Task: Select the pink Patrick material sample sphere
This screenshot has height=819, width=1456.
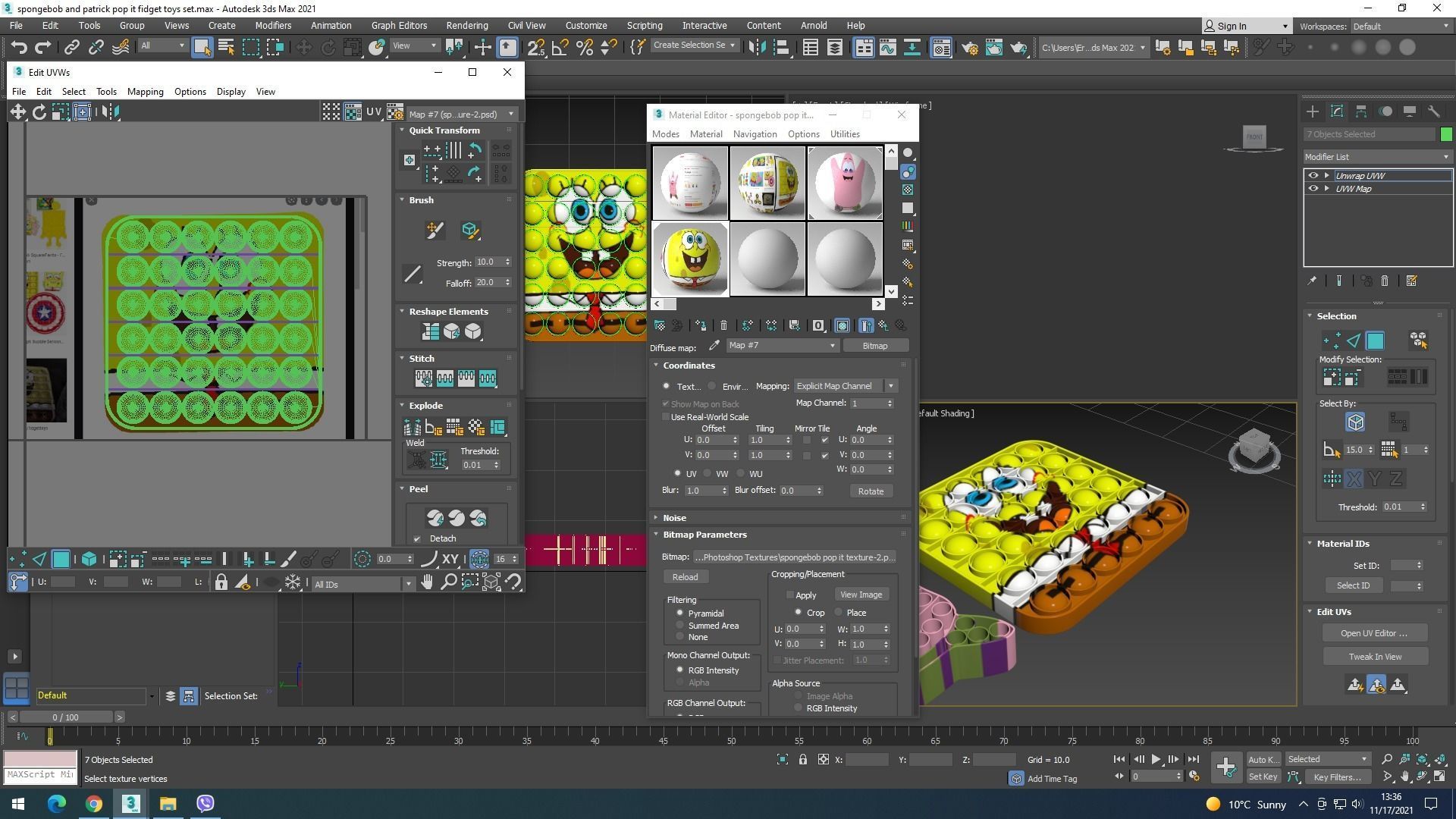Action: tap(844, 183)
